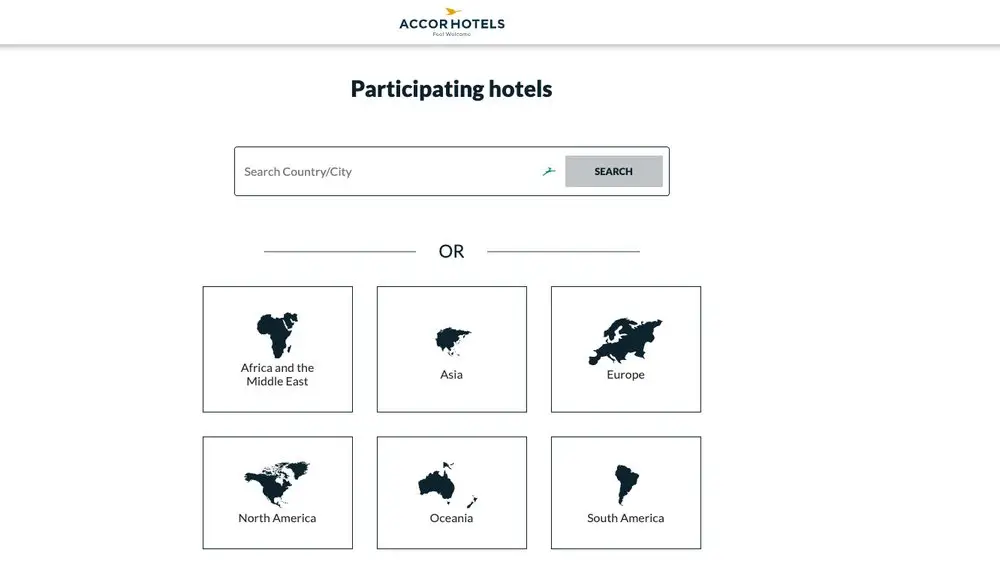Click the SEARCH button
The image size is (1000, 574).
click(x=614, y=171)
